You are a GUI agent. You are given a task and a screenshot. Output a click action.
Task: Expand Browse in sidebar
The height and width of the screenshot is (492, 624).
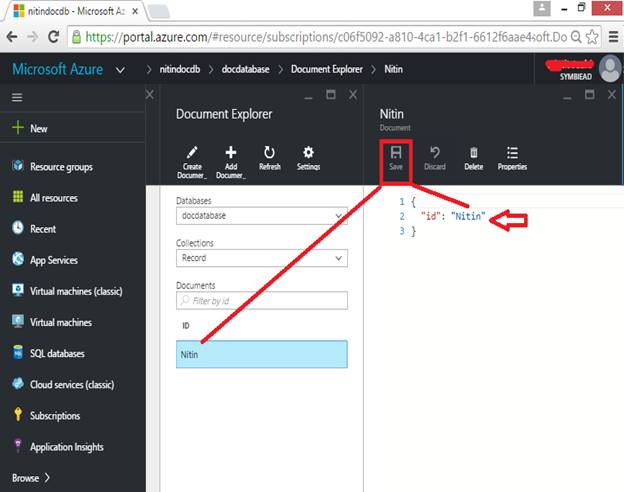(31, 478)
